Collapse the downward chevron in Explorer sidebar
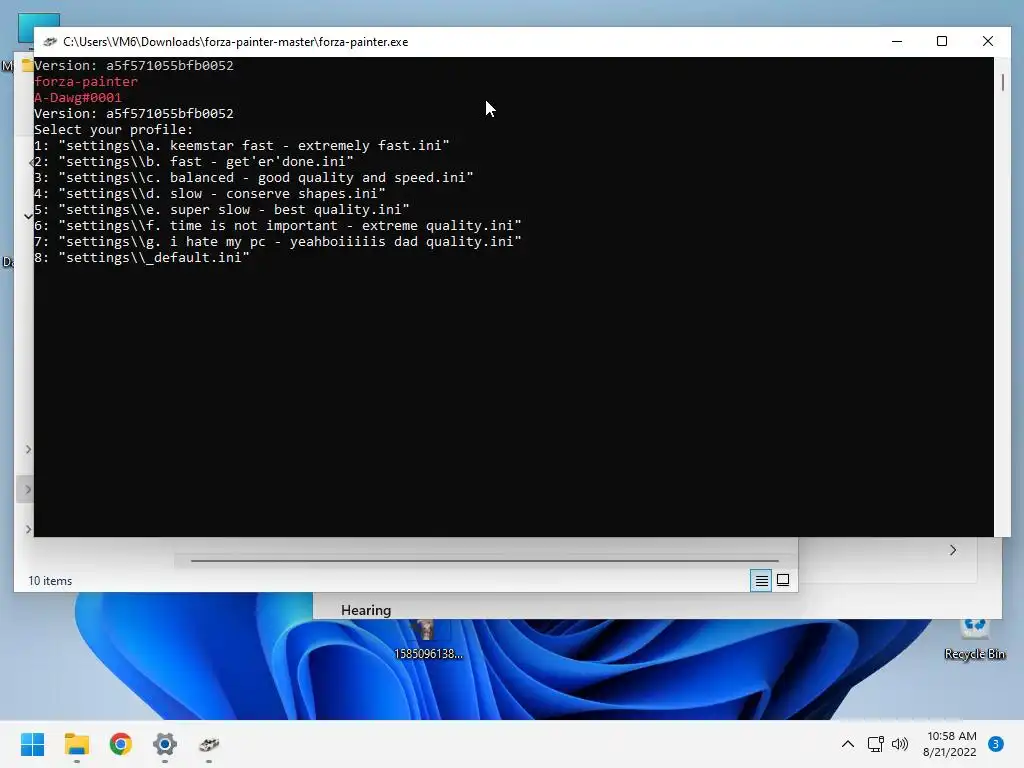Image resolution: width=1024 pixels, height=768 pixels. pos(28,216)
